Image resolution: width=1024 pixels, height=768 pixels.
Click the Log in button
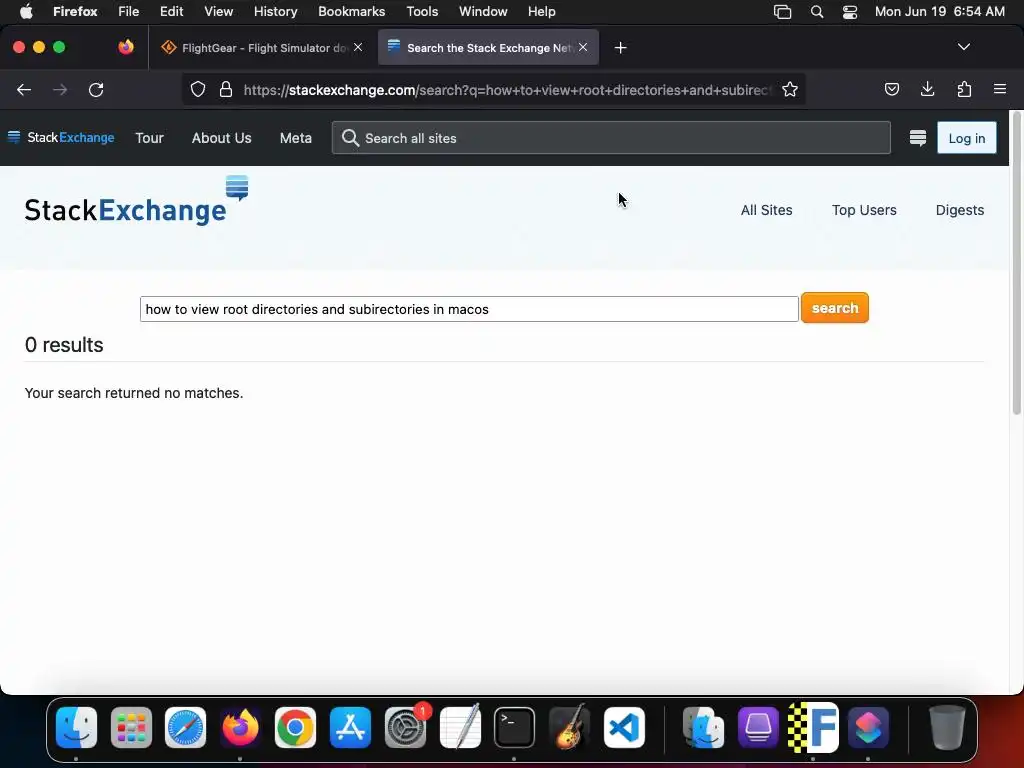coord(967,138)
